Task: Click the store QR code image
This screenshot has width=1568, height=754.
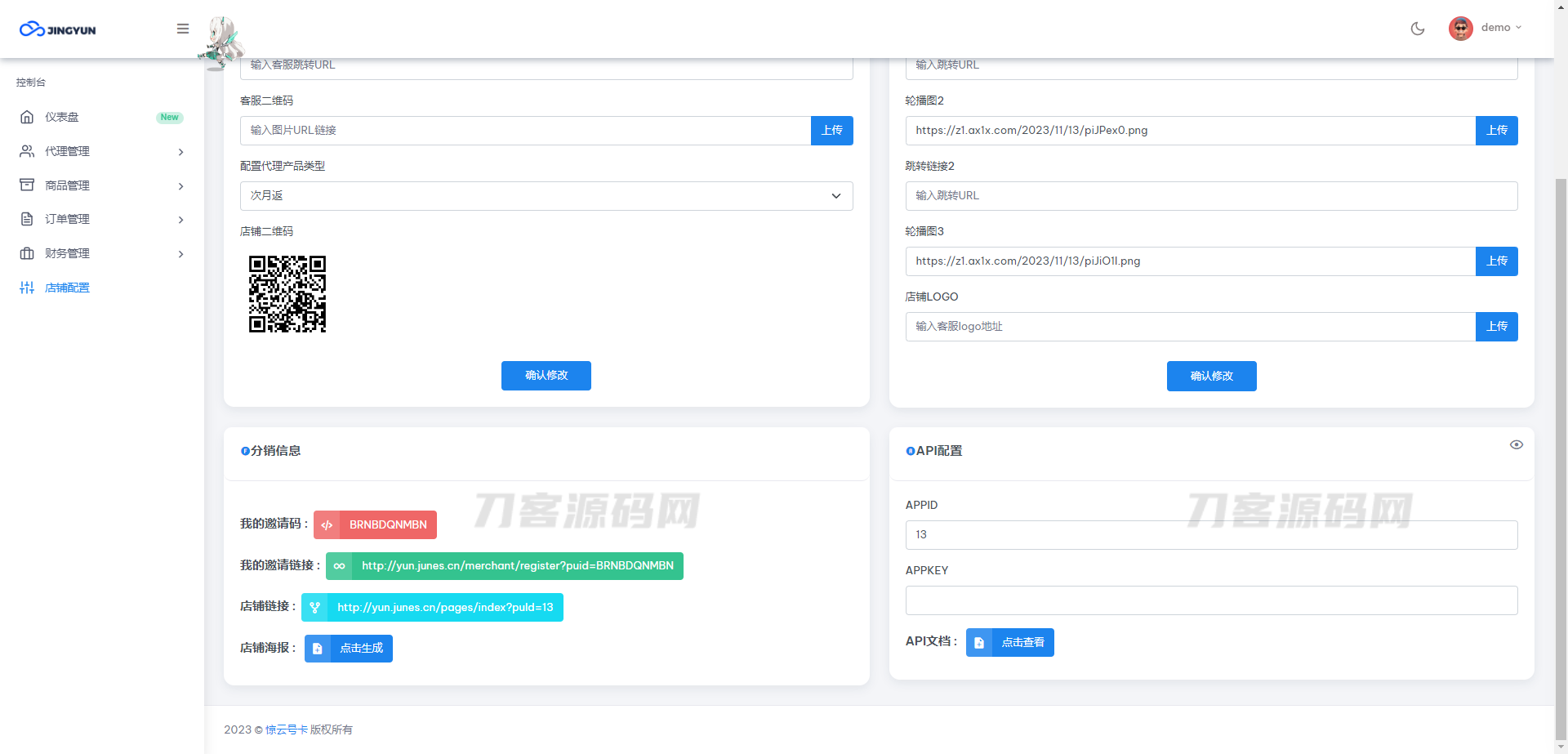Action: (287, 295)
